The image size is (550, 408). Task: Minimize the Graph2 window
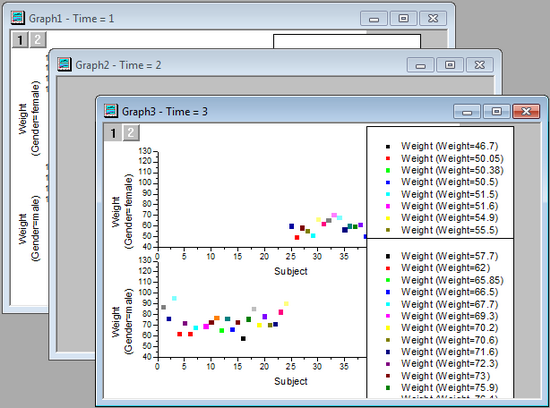(421, 65)
